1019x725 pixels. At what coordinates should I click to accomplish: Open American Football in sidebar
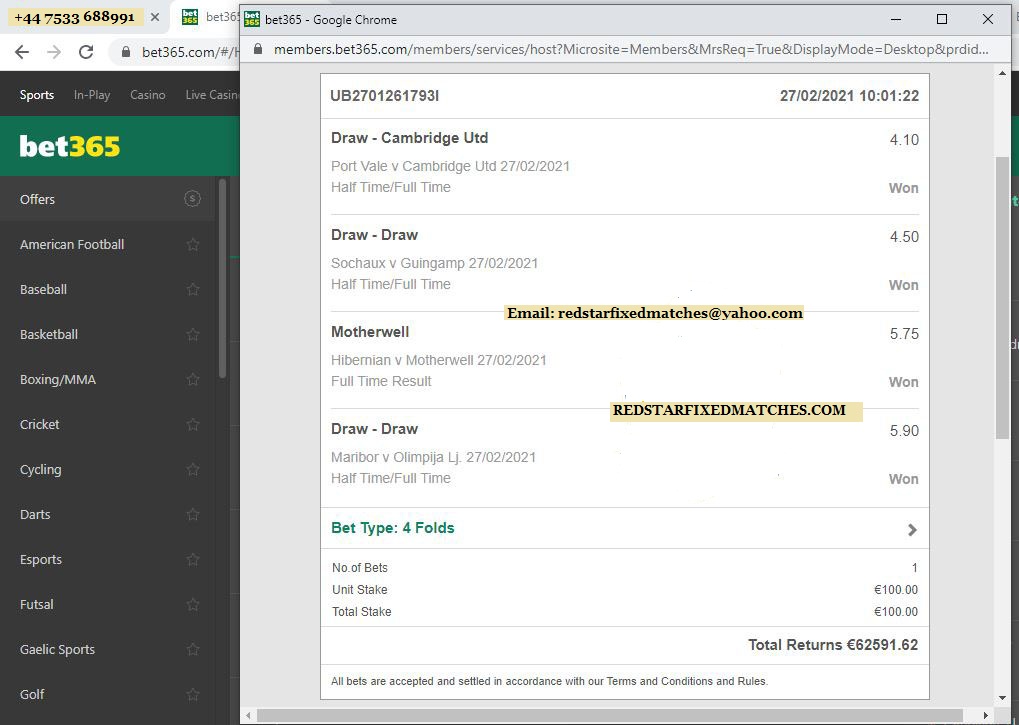pos(107,244)
